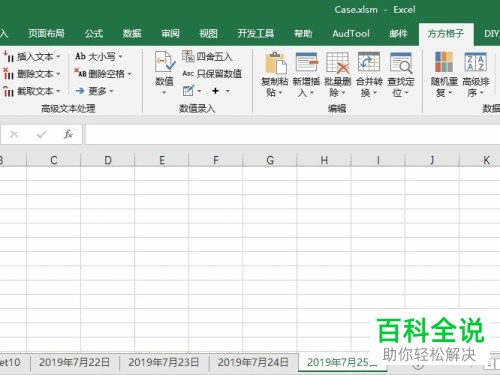The width and height of the screenshot is (500, 375).
Task: Select column H header
Action: pyautogui.click(x=324, y=160)
